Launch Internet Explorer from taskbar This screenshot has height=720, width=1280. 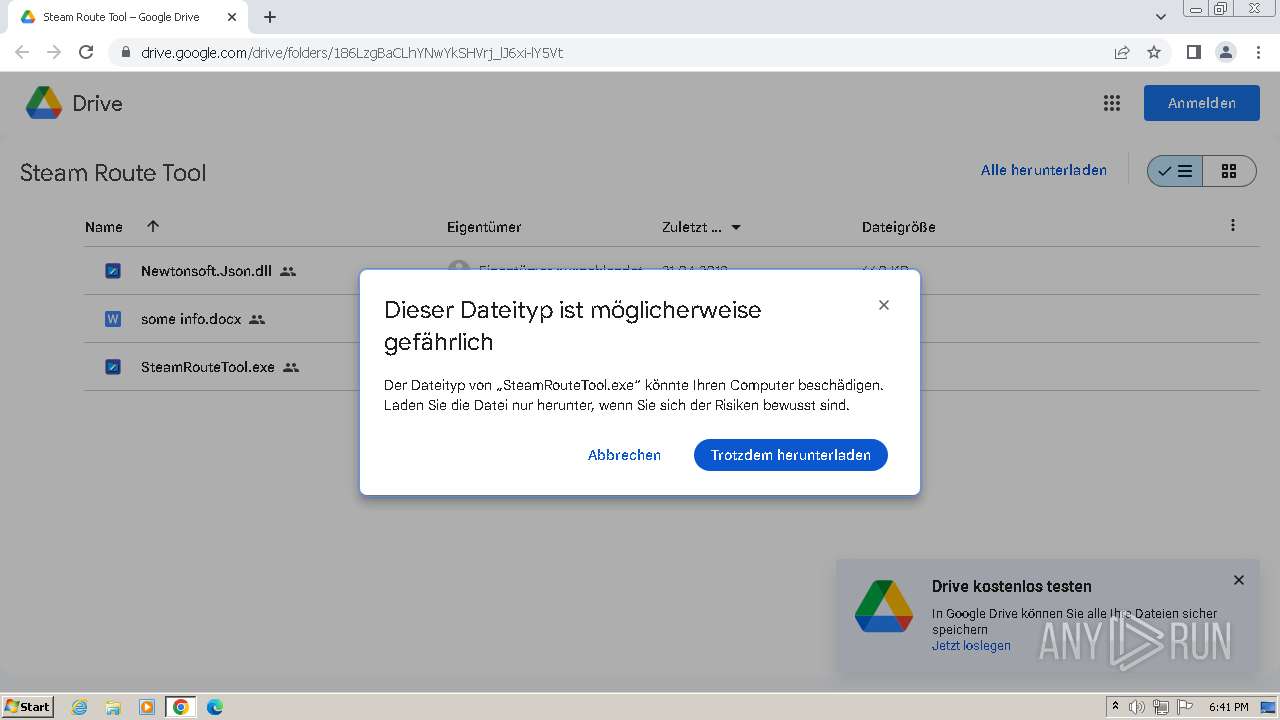(x=79, y=707)
